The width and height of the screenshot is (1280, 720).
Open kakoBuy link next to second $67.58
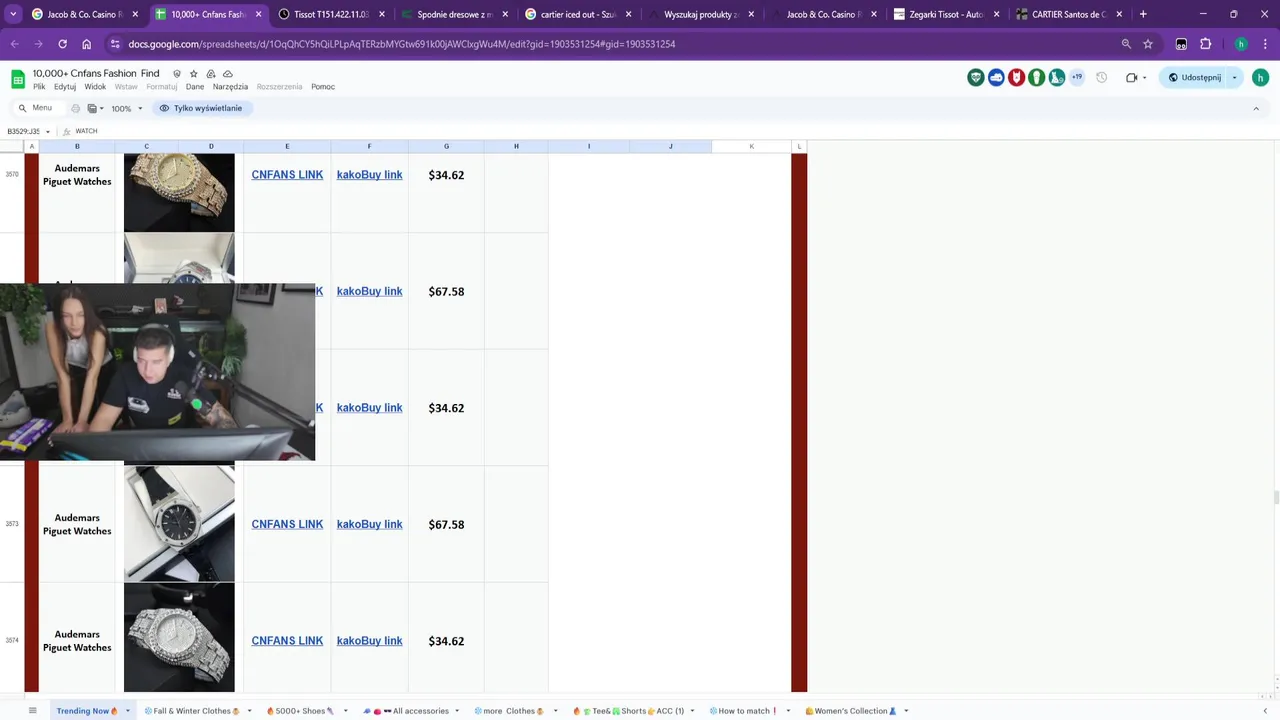click(x=369, y=524)
